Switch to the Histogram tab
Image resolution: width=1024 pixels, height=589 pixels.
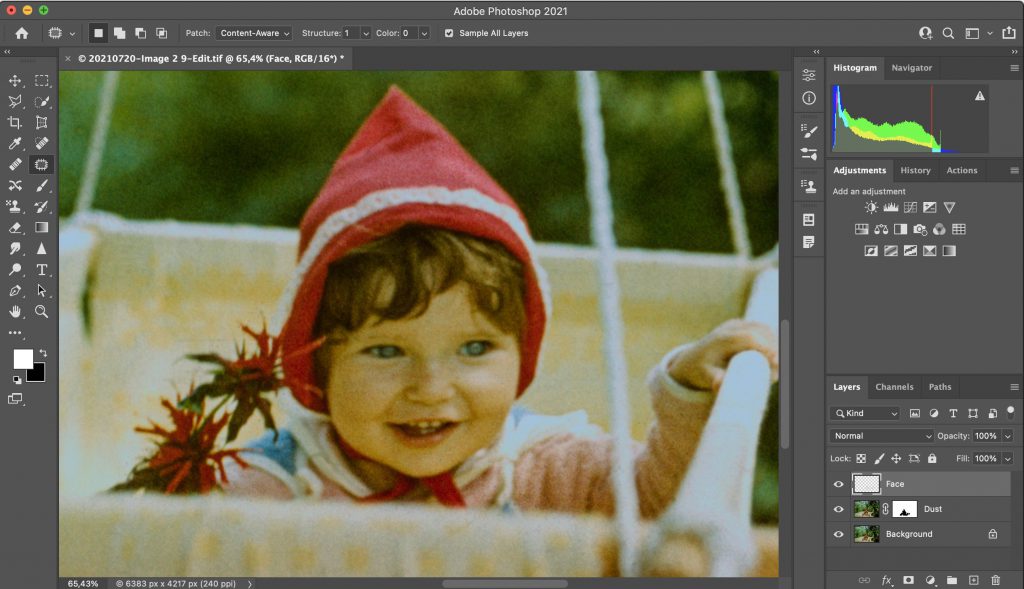click(855, 68)
